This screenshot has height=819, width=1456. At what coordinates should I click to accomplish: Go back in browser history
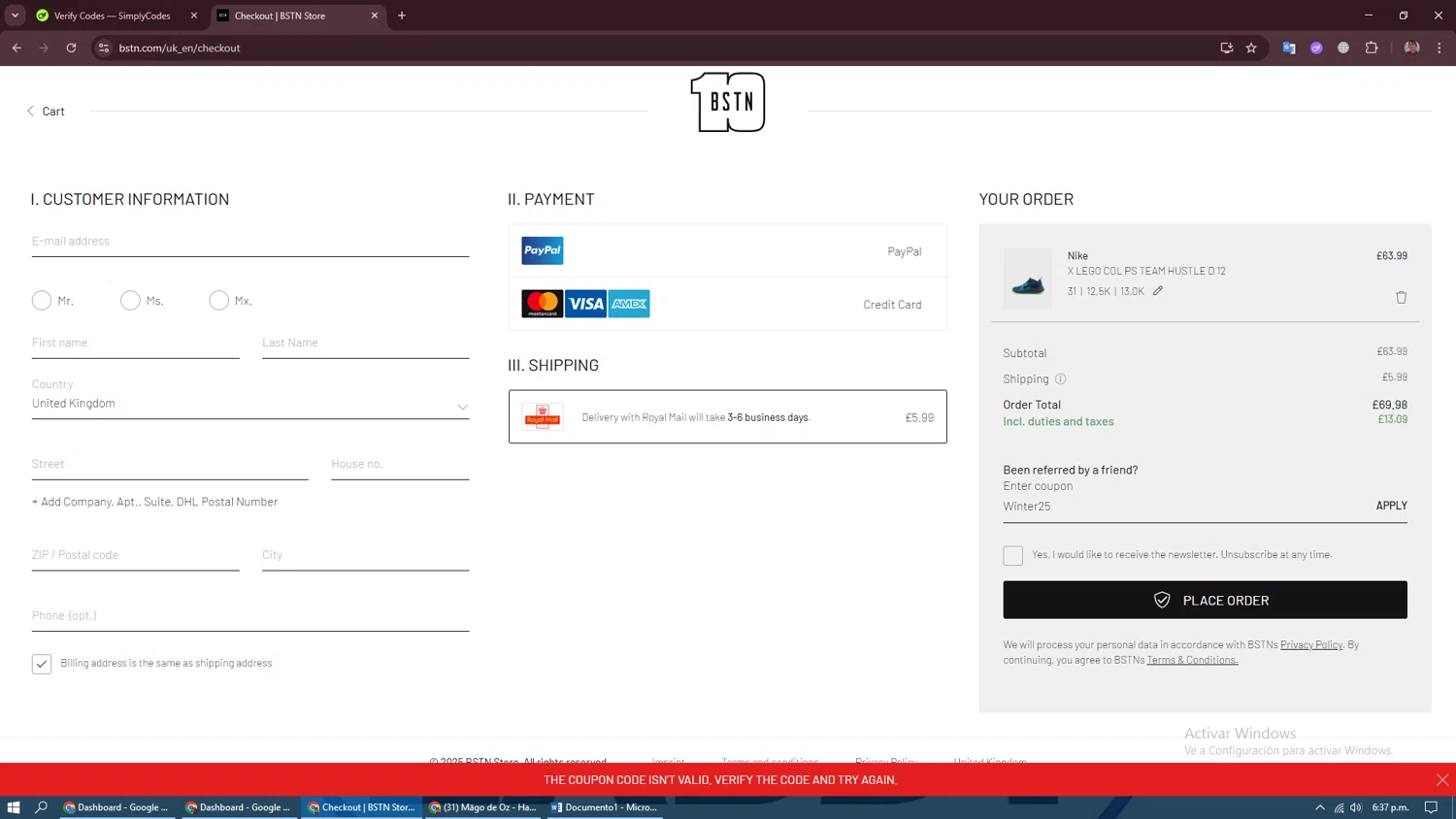(17, 48)
